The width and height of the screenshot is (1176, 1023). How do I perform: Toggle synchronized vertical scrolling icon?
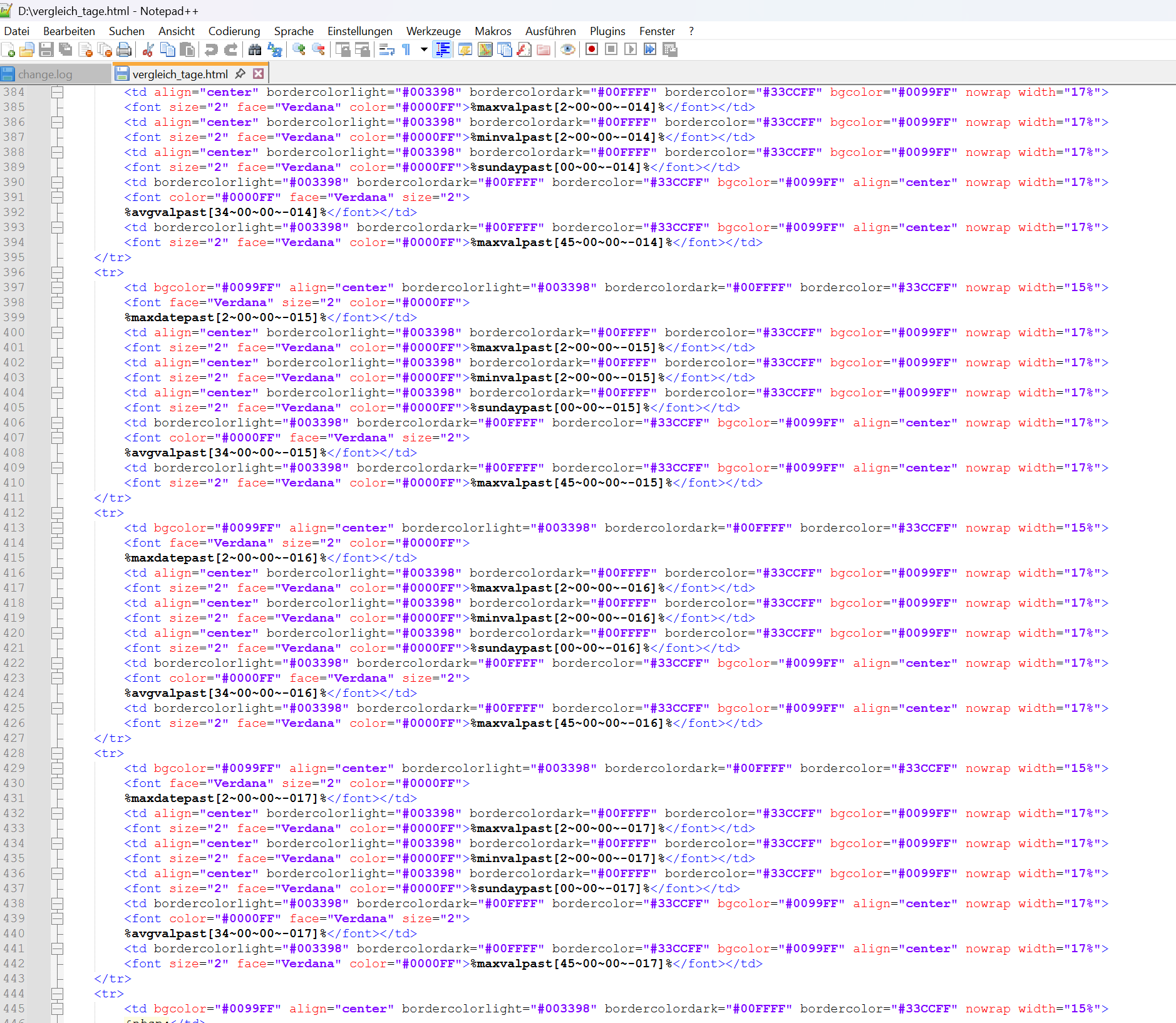point(343,49)
